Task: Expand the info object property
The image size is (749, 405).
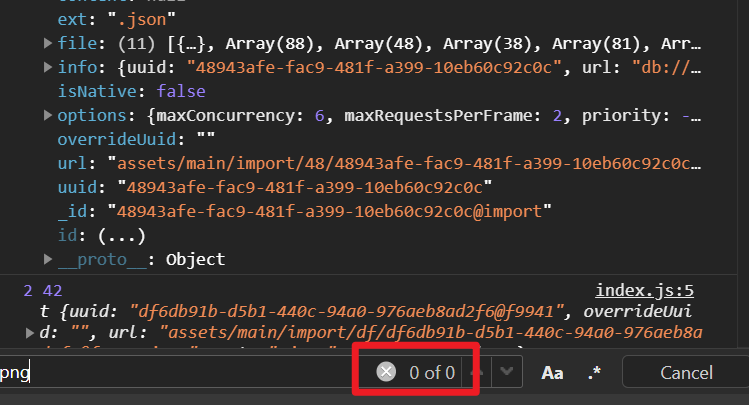Action: point(49,67)
